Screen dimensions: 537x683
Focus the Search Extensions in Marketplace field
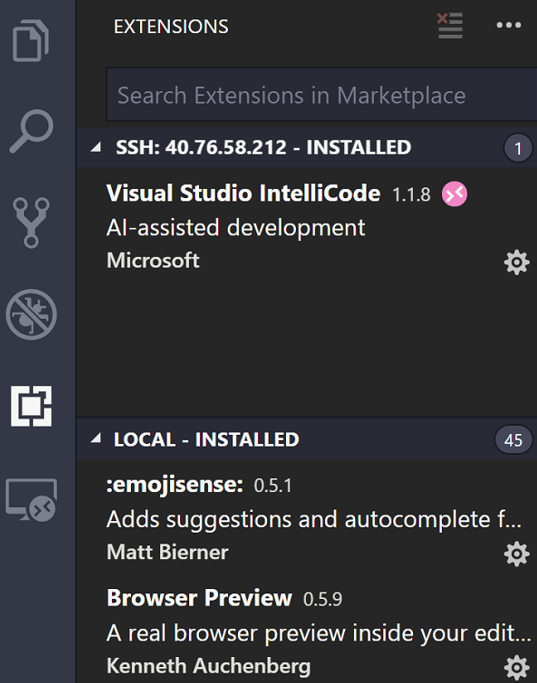click(x=321, y=95)
